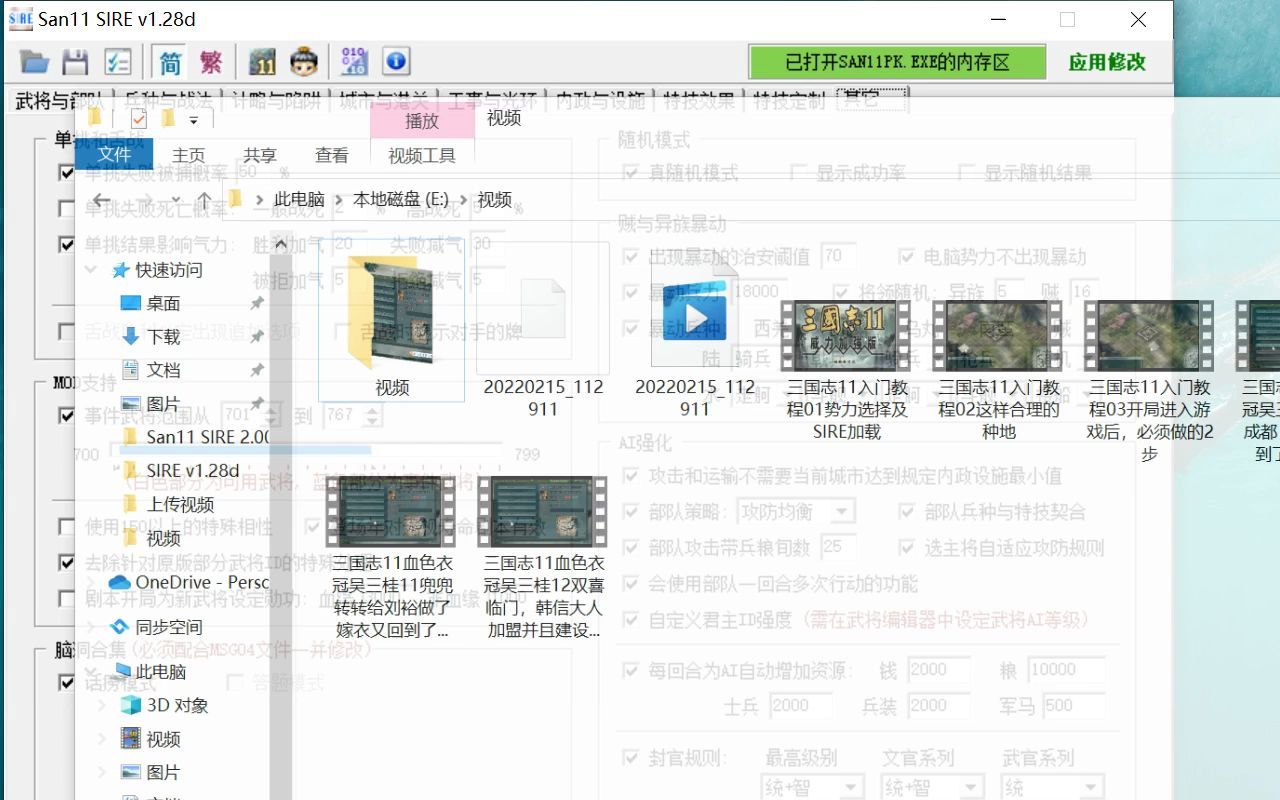Open Explorer 主页 ribbon tab
This screenshot has height=800, width=1280.
(188, 155)
